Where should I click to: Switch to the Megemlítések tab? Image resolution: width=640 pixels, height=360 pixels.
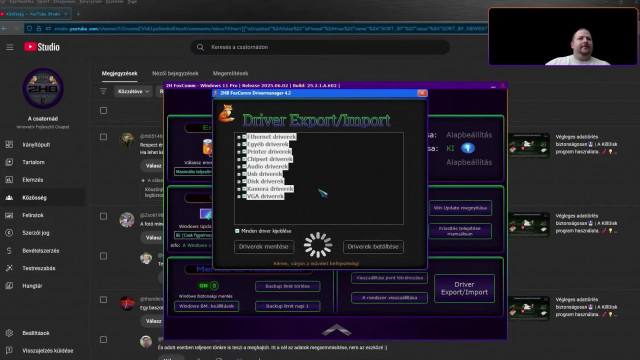pyautogui.click(x=230, y=73)
